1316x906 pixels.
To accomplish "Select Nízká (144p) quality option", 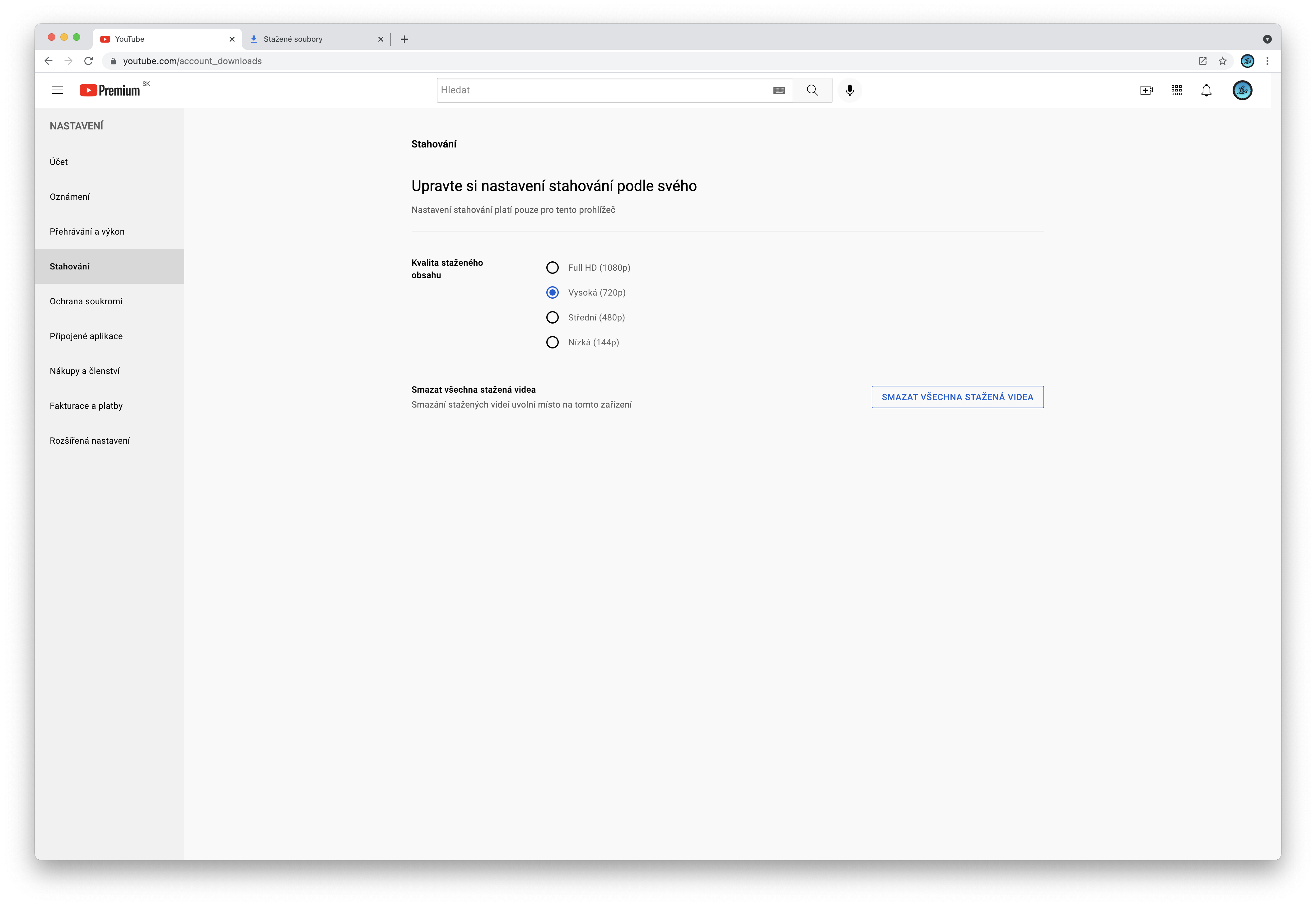I will point(552,342).
